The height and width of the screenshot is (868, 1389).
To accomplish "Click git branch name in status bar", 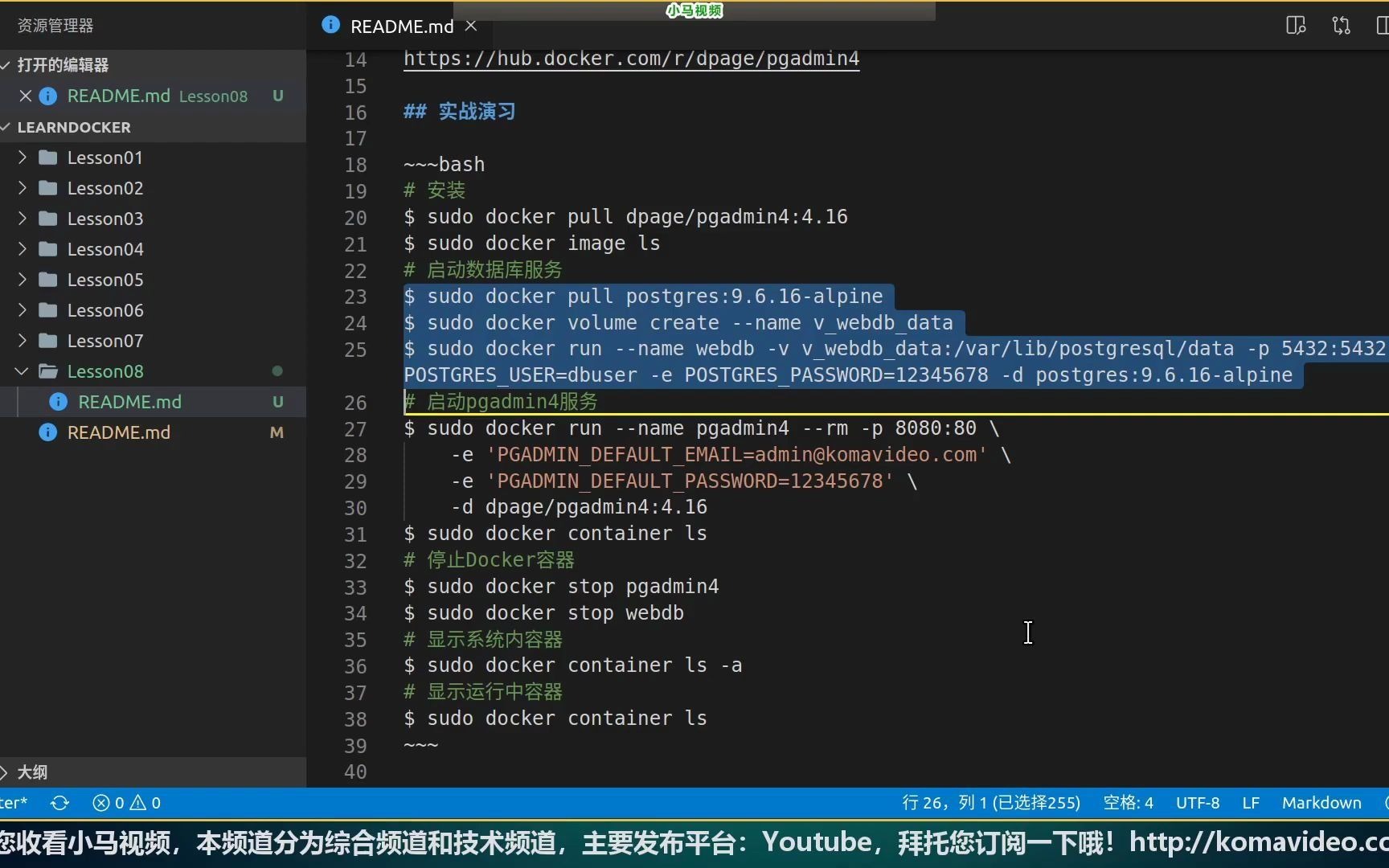I will click(14, 803).
